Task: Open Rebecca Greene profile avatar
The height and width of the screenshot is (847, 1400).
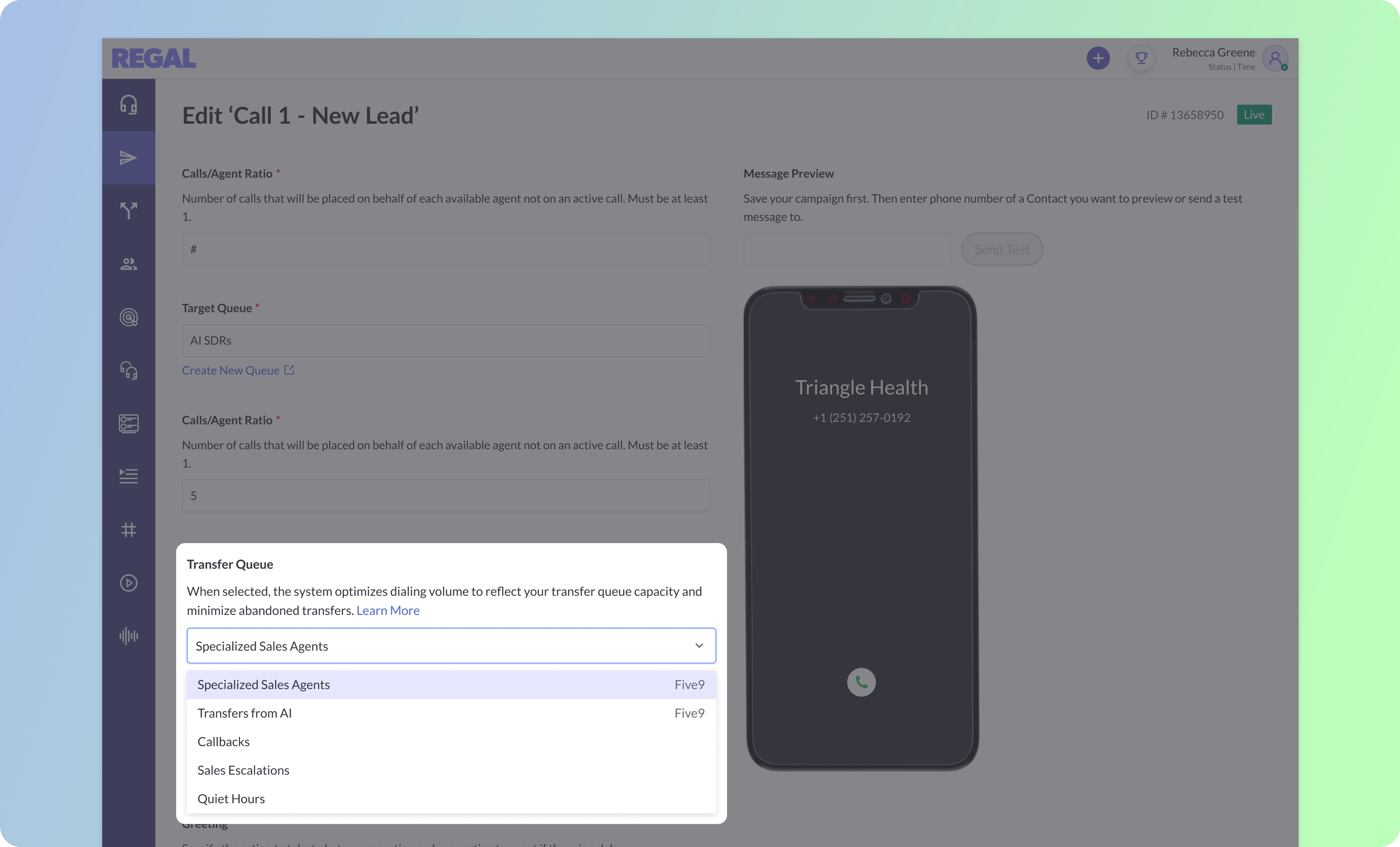Action: [x=1275, y=58]
